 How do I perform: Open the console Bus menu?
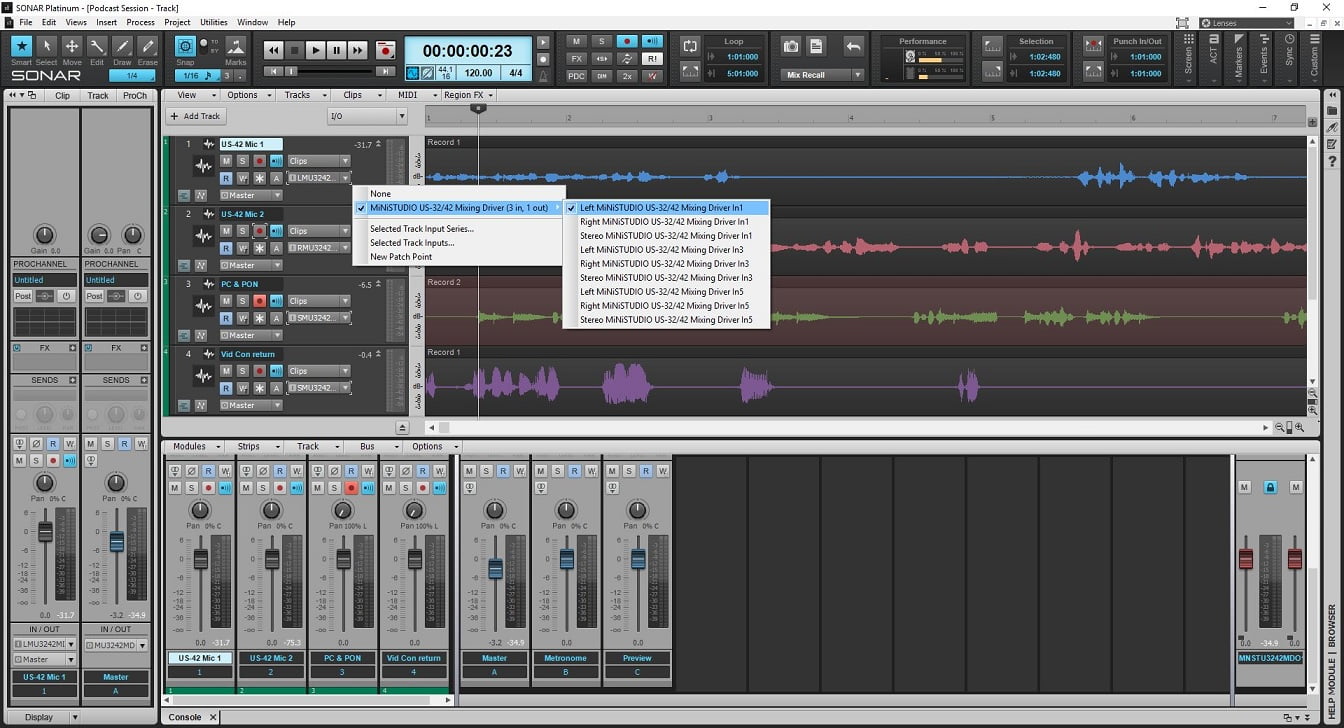point(372,446)
